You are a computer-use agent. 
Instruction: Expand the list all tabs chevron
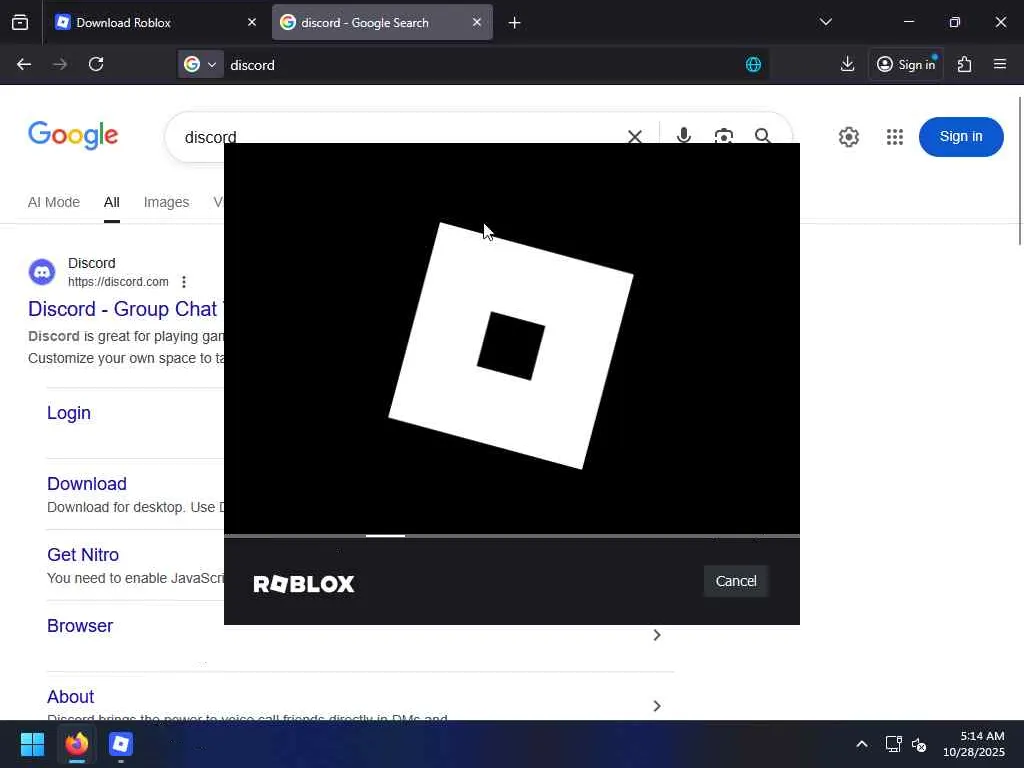coord(825,22)
